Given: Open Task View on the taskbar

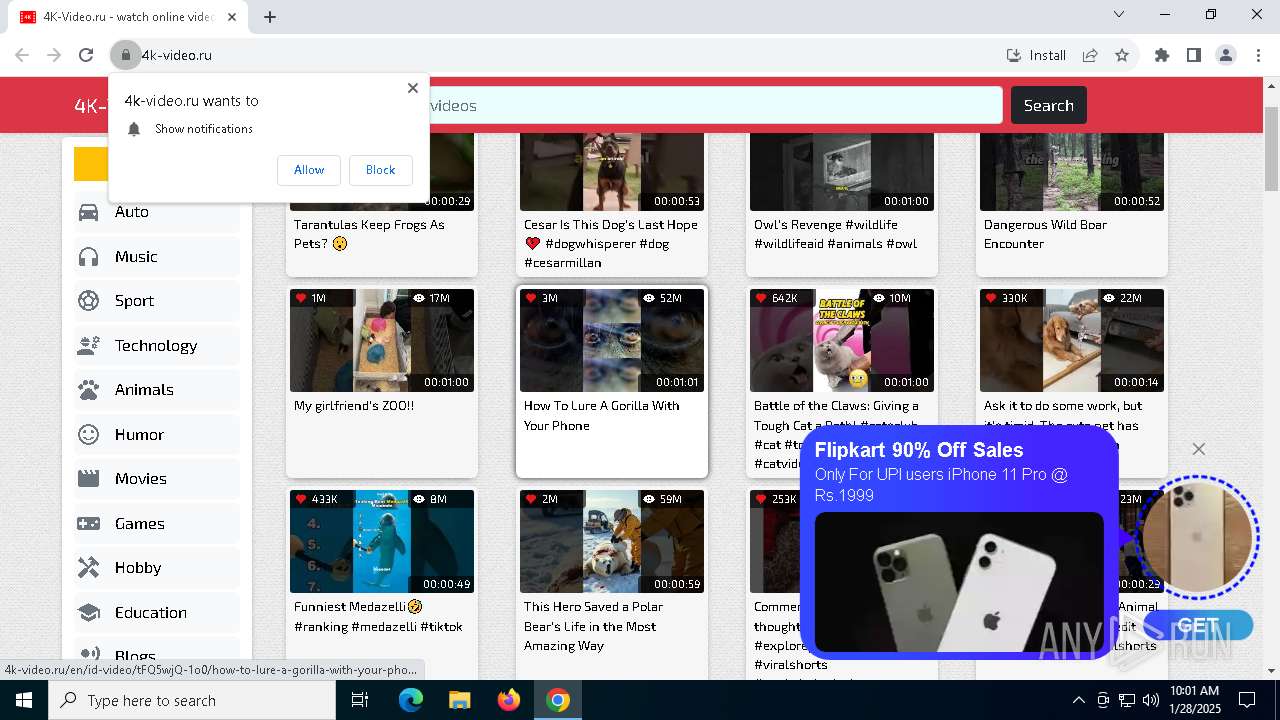Looking at the screenshot, I should pos(360,700).
